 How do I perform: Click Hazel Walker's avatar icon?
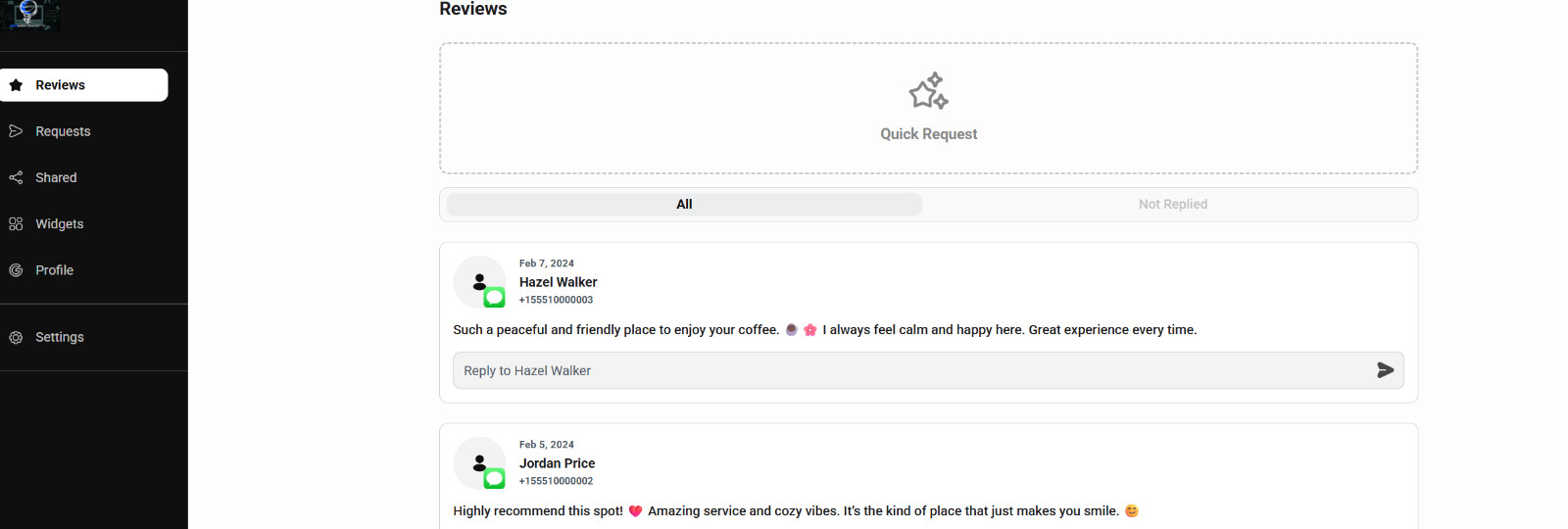point(479,282)
